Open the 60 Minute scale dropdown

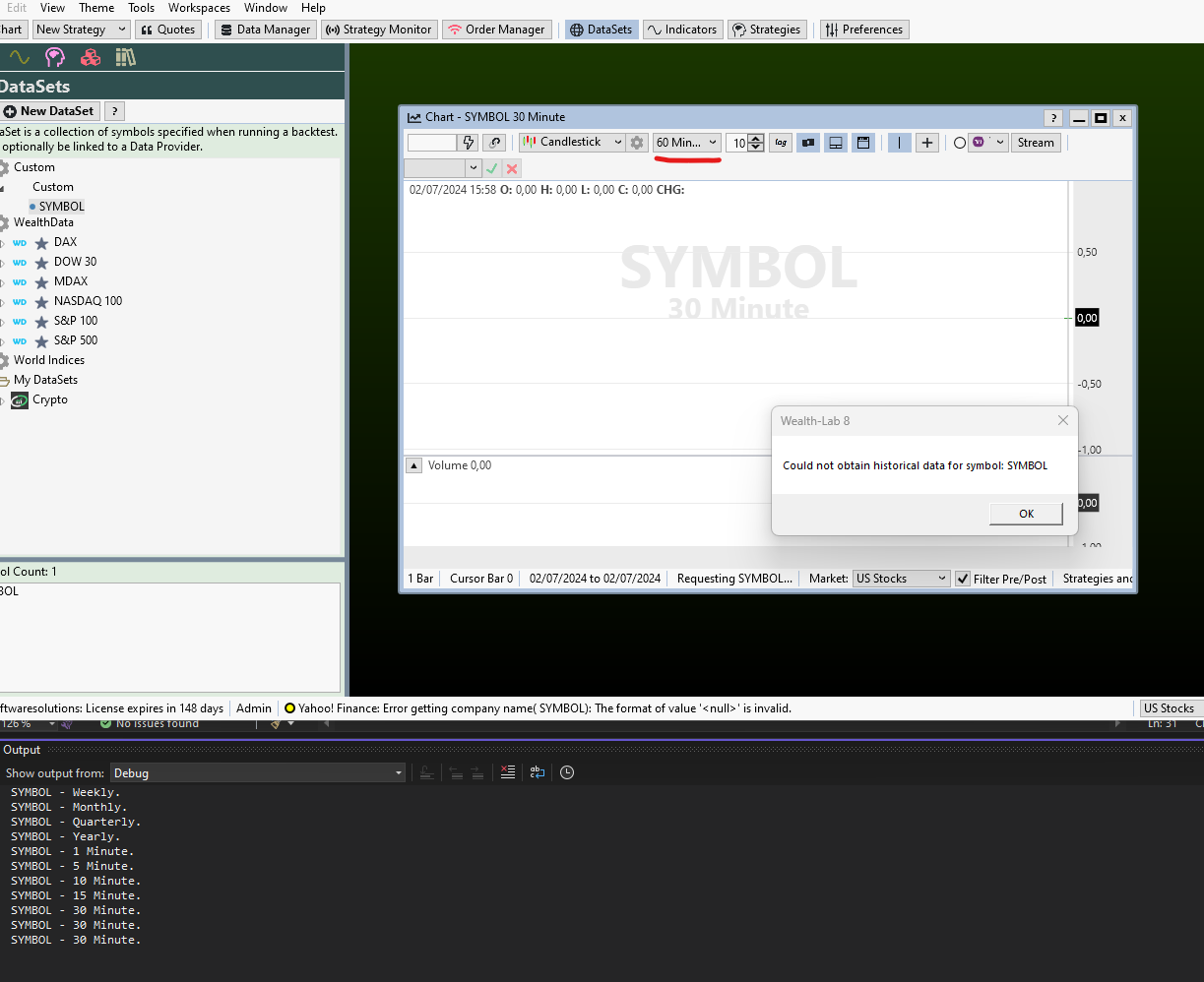687,143
